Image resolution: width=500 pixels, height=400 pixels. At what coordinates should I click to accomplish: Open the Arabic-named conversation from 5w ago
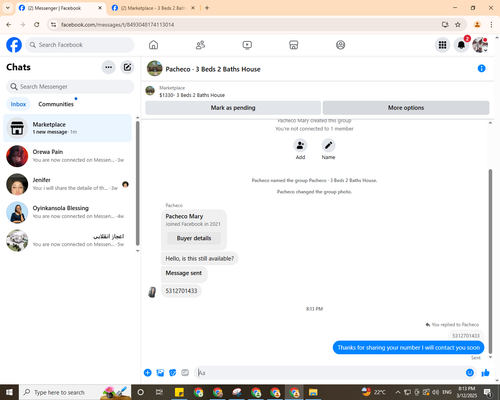67,240
